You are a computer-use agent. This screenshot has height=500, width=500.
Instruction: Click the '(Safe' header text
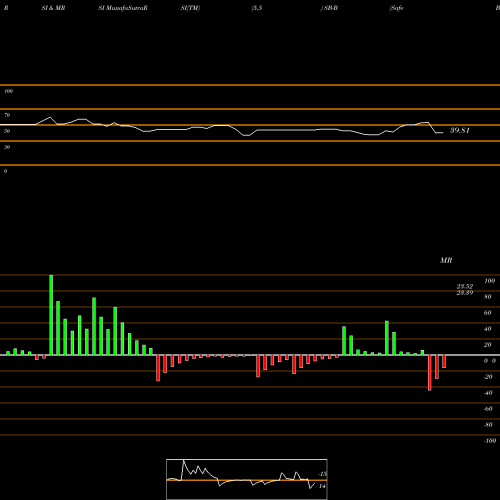tap(396, 8)
